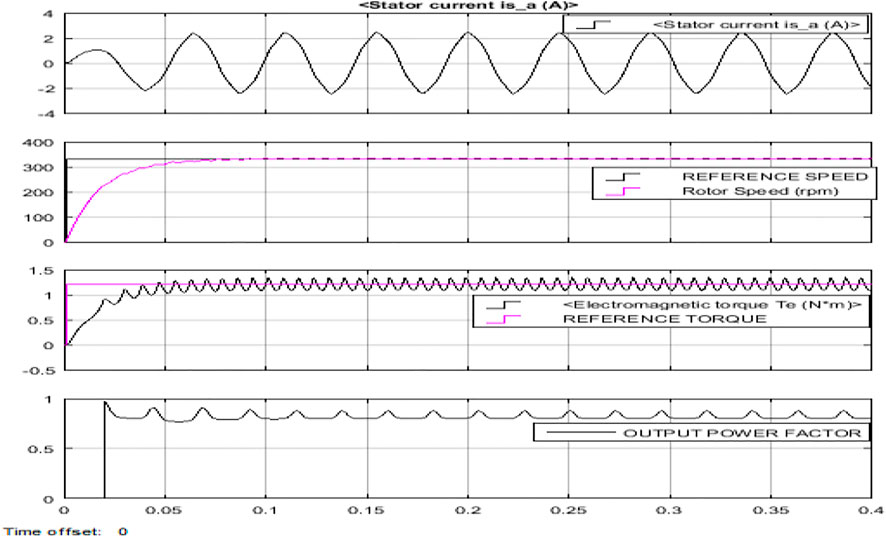886x538 pixels.
Task: Click the 1.5 tick on the torque axis
Action: 41,270
